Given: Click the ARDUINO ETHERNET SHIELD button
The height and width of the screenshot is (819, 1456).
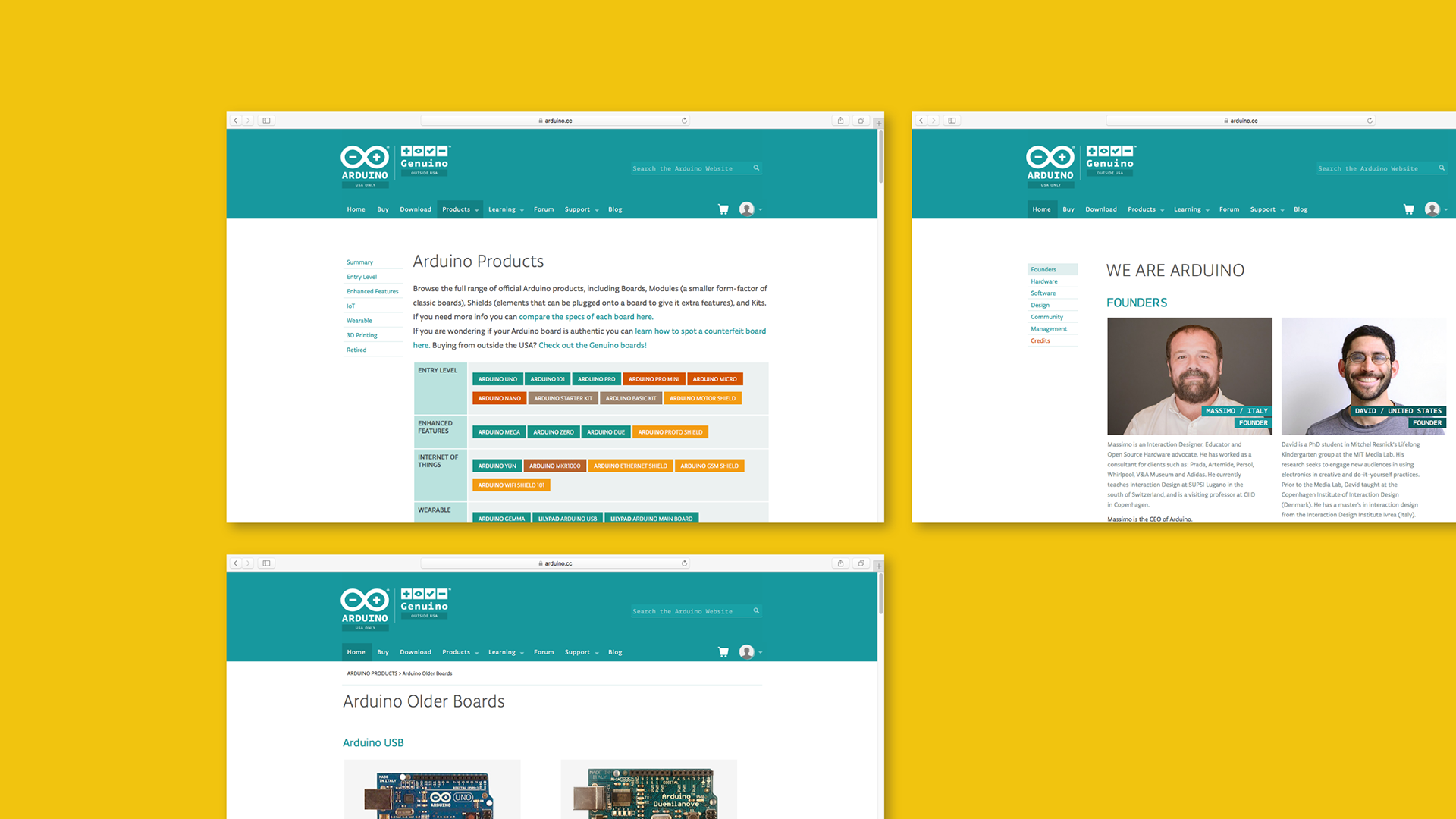Looking at the screenshot, I should [630, 466].
